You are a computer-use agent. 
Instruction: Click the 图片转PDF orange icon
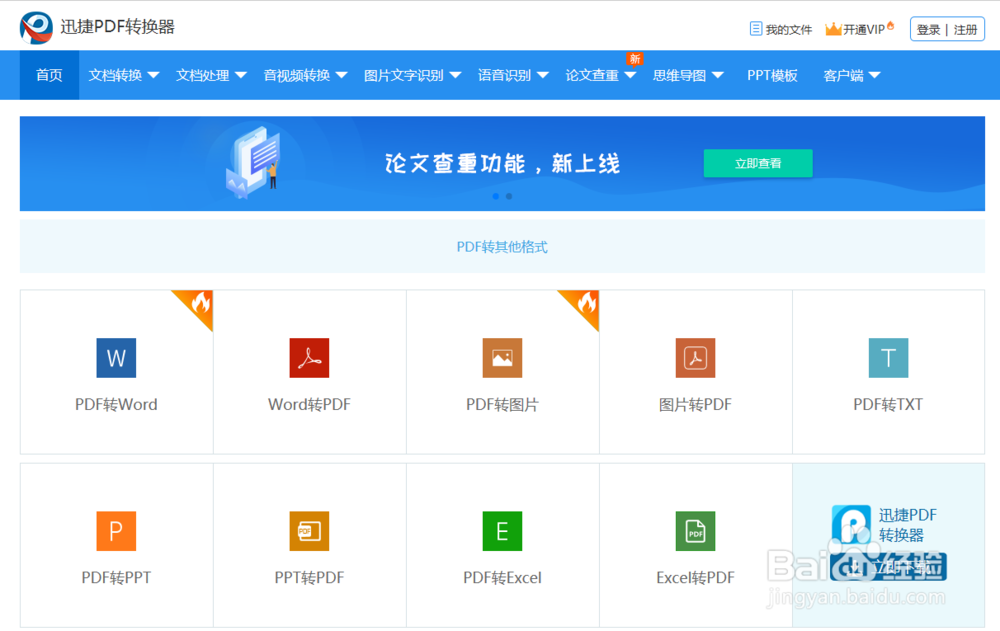tap(695, 358)
